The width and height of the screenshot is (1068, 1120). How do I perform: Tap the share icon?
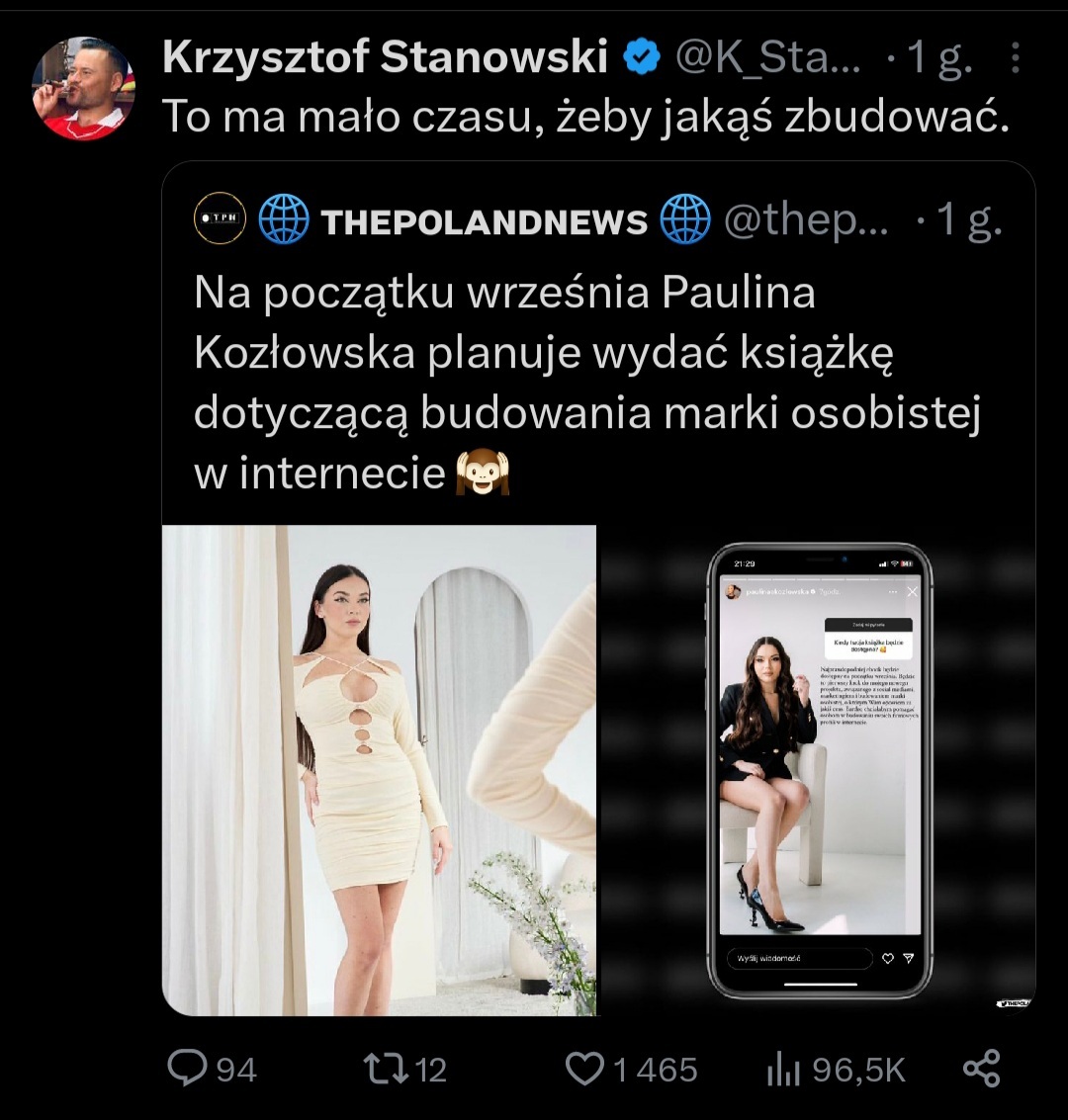point(981,1069)
